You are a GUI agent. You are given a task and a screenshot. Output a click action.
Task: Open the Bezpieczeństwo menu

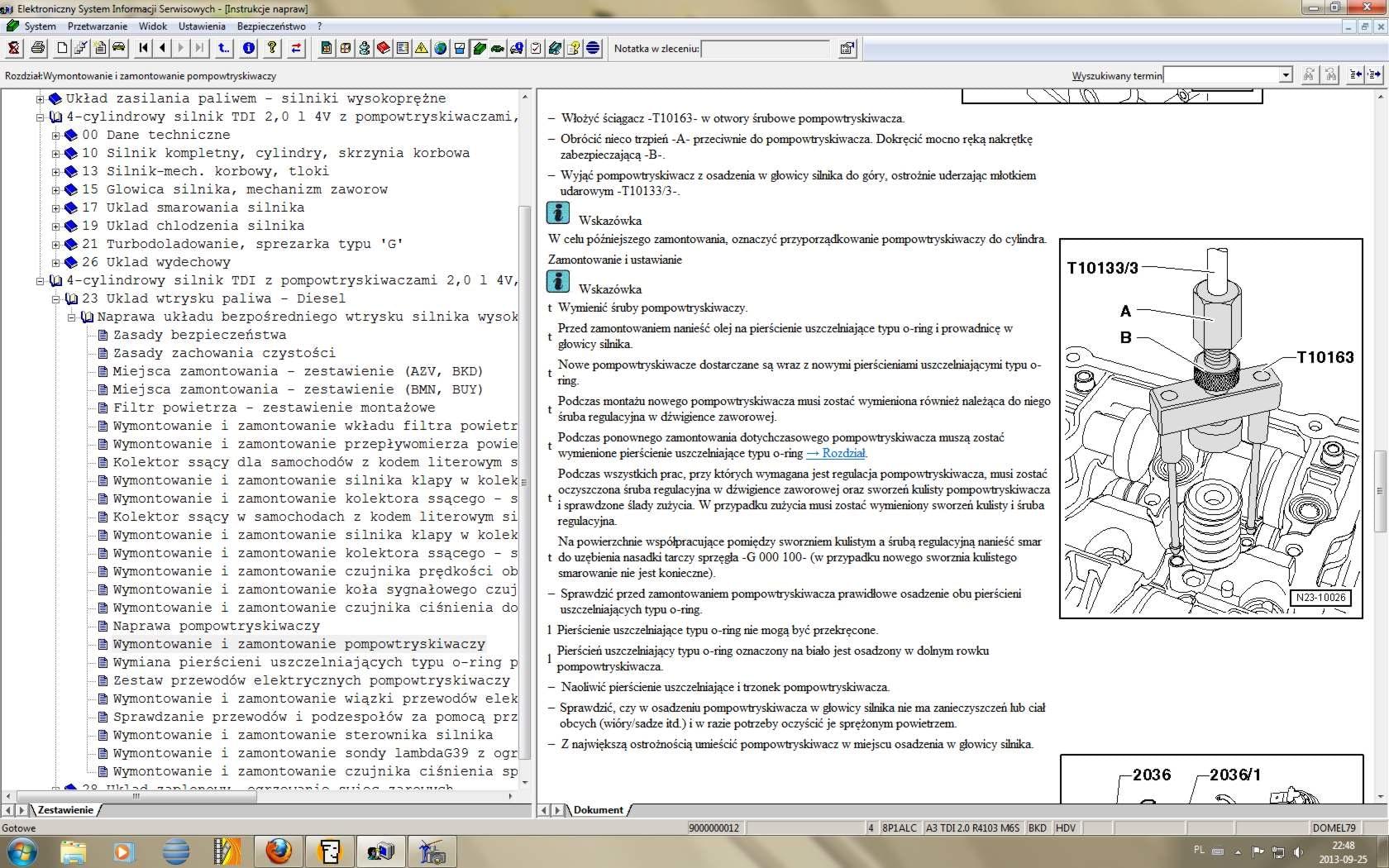coord(271,26)
